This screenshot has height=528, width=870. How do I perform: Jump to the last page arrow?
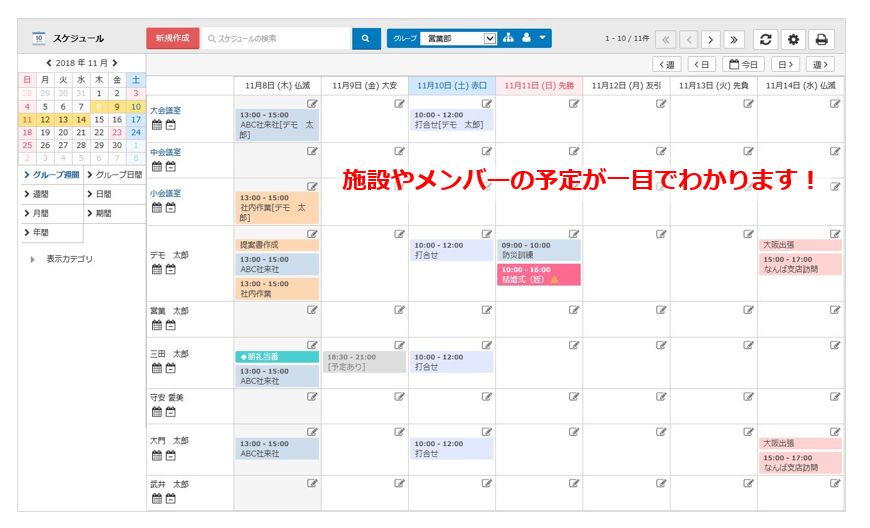pyautogui.click(x=734, y=39)
